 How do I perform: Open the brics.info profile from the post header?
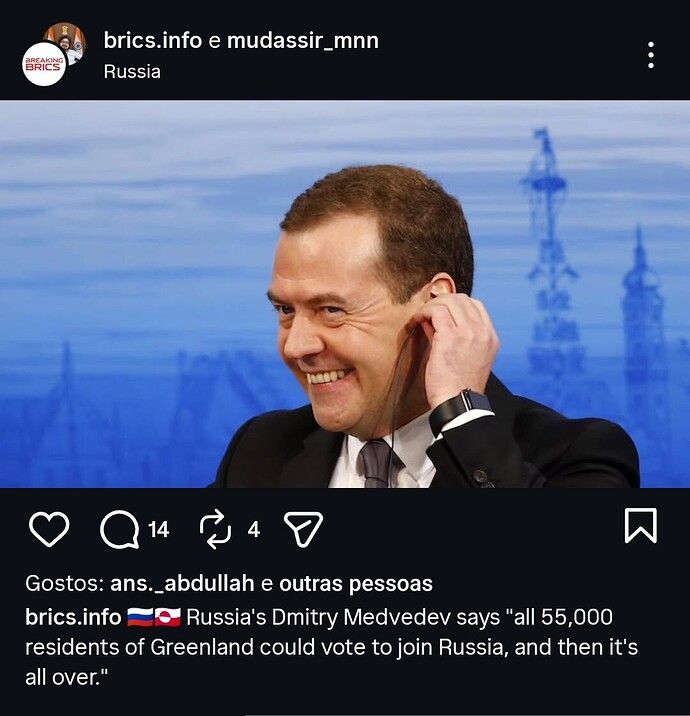[152, 41]
